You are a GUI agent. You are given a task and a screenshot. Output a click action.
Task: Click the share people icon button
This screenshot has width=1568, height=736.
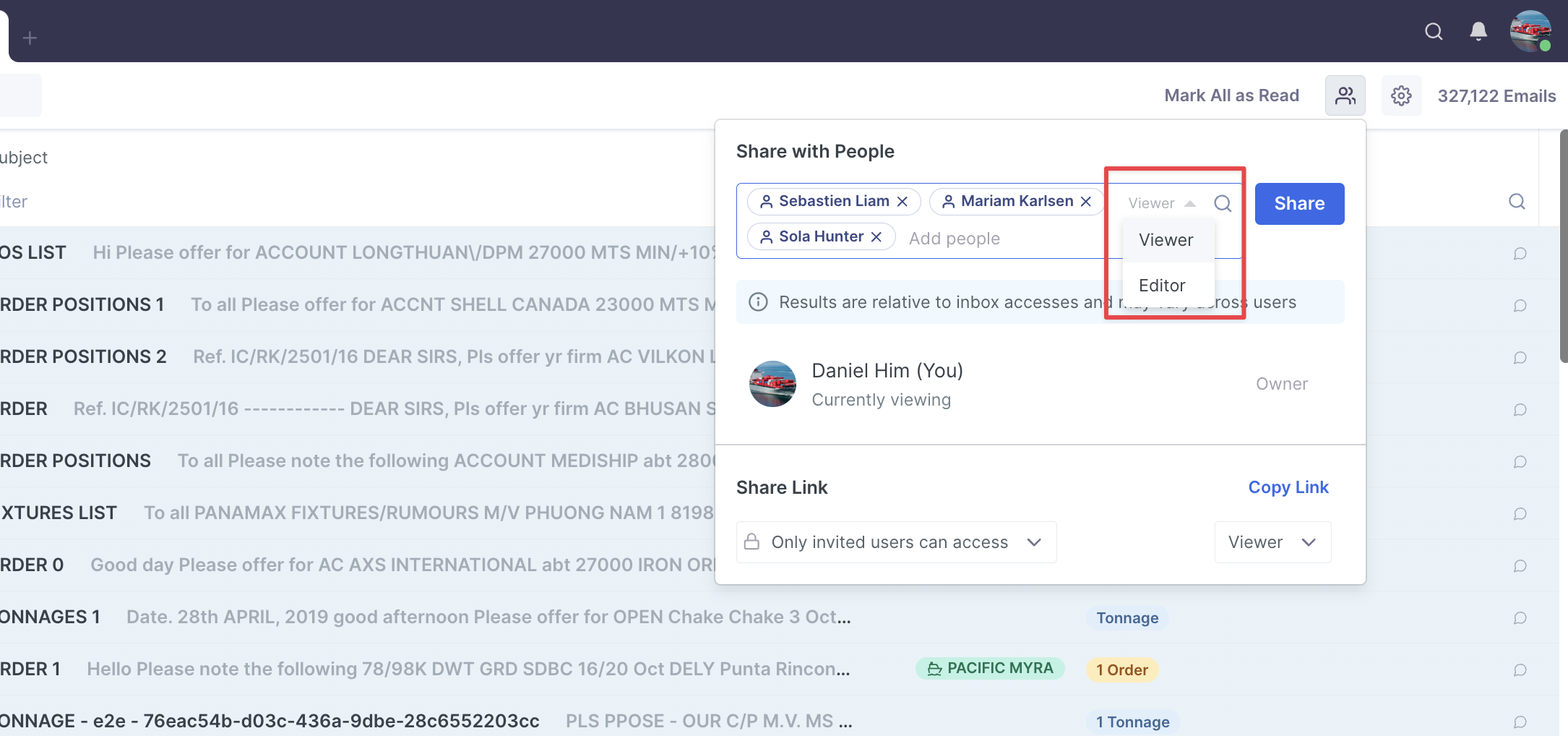[1345, 95]
